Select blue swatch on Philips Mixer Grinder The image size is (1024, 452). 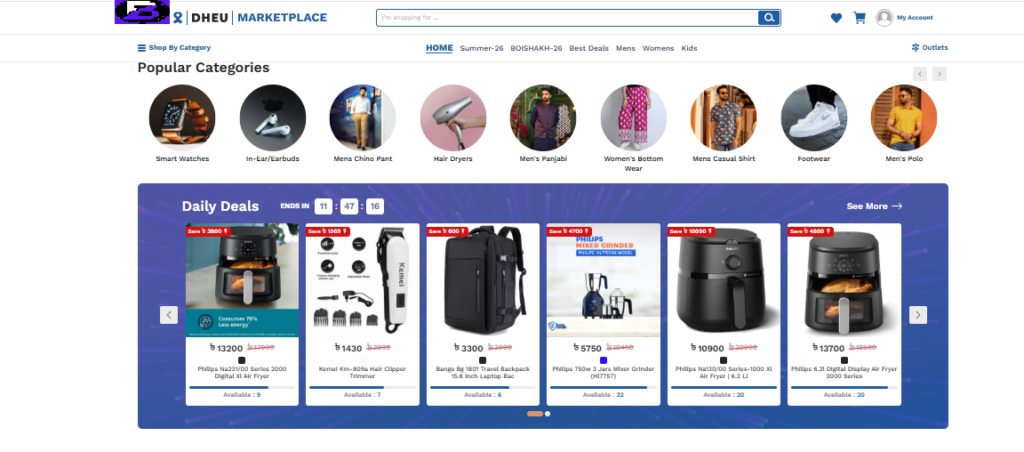(x=603, y=361)
